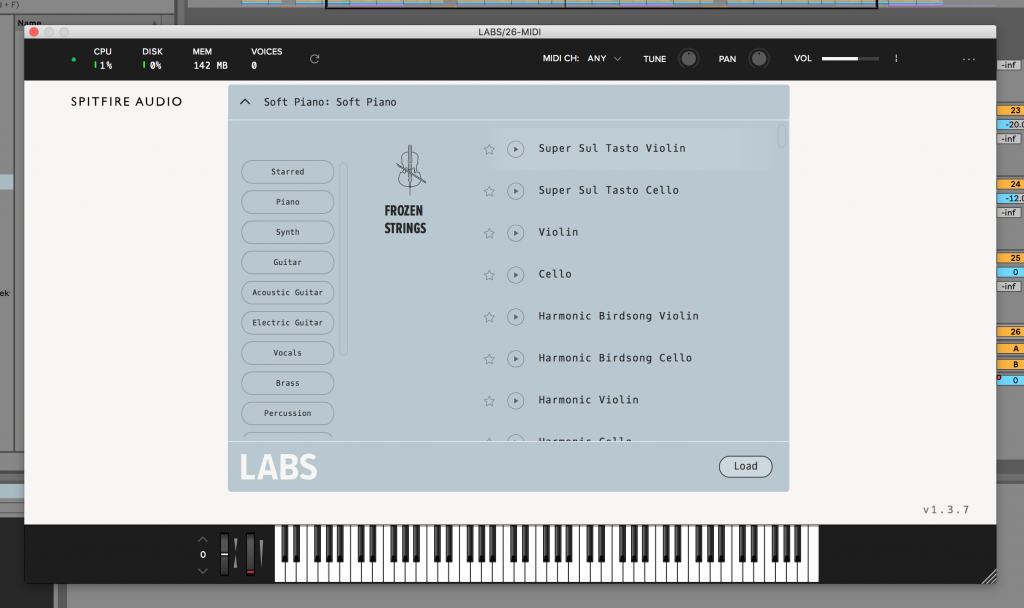Image resolution: width=1024 pixels, height=608 pixels.
Task: Select track 23 in the DAW behind
Action: tap(1010, 110)
